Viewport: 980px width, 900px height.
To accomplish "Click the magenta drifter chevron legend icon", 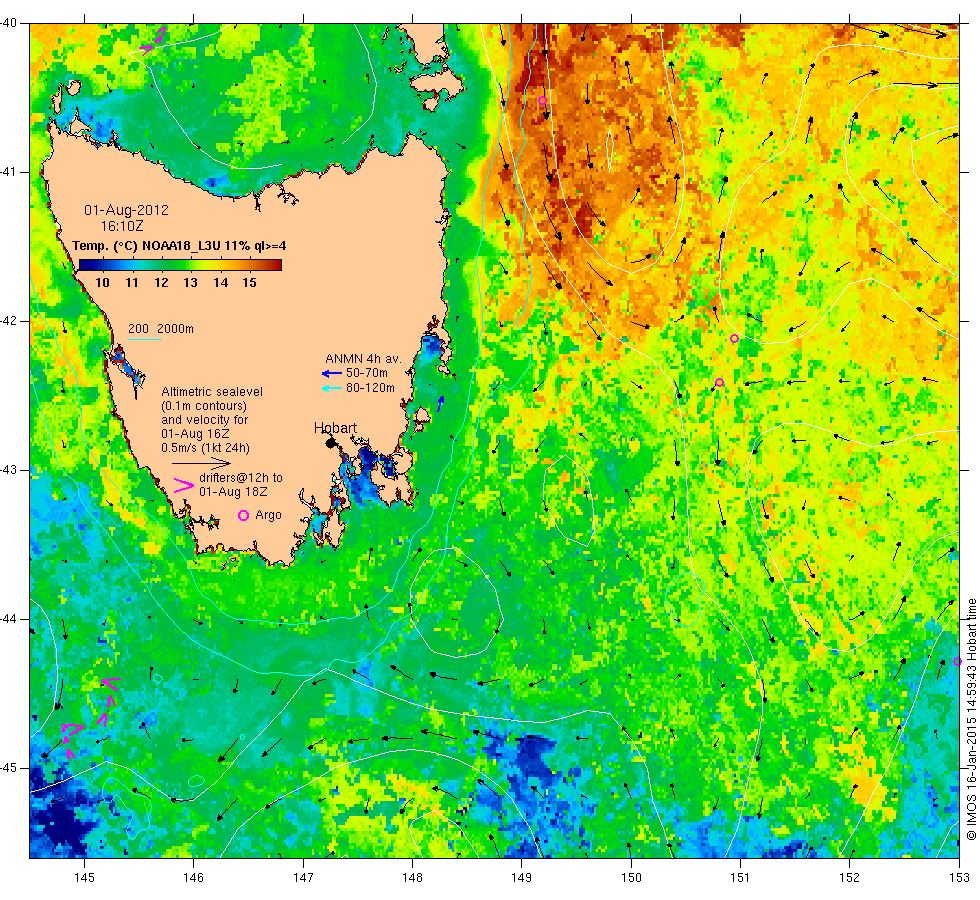I will point(183,486).
